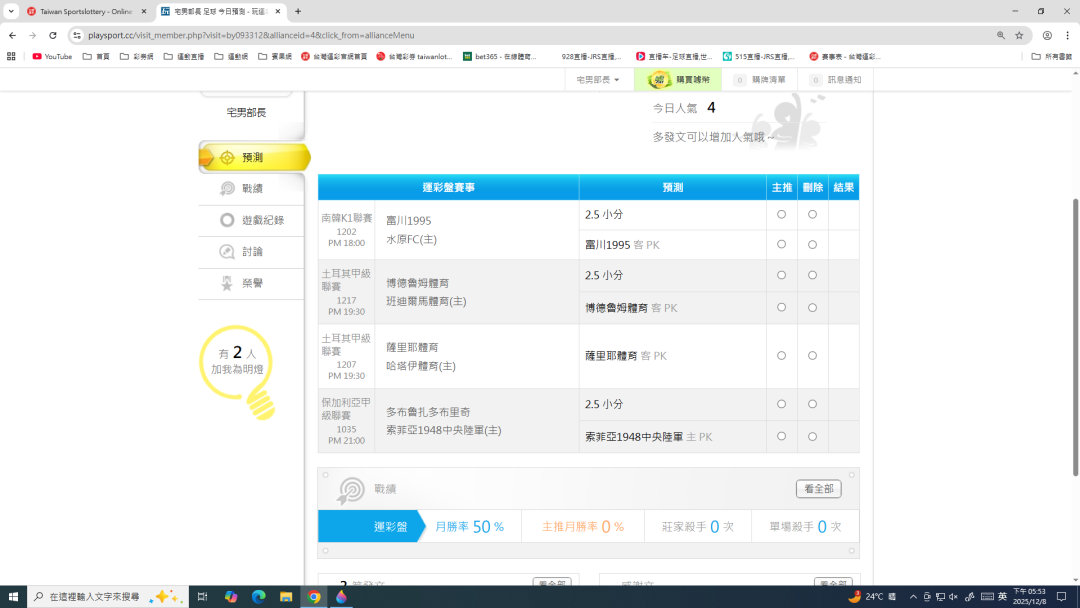Select 主推 radio for 索菲亞1948中央陸軍 主 PK
1080x608 pixels.
(x=781, y=436)
